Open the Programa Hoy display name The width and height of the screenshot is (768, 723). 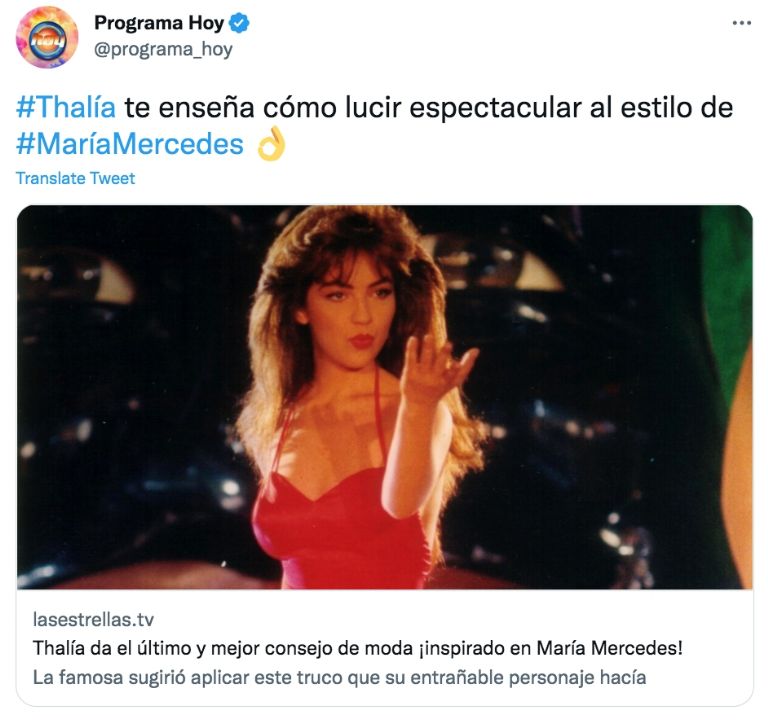pyautogui.click(x=159, y=23)
